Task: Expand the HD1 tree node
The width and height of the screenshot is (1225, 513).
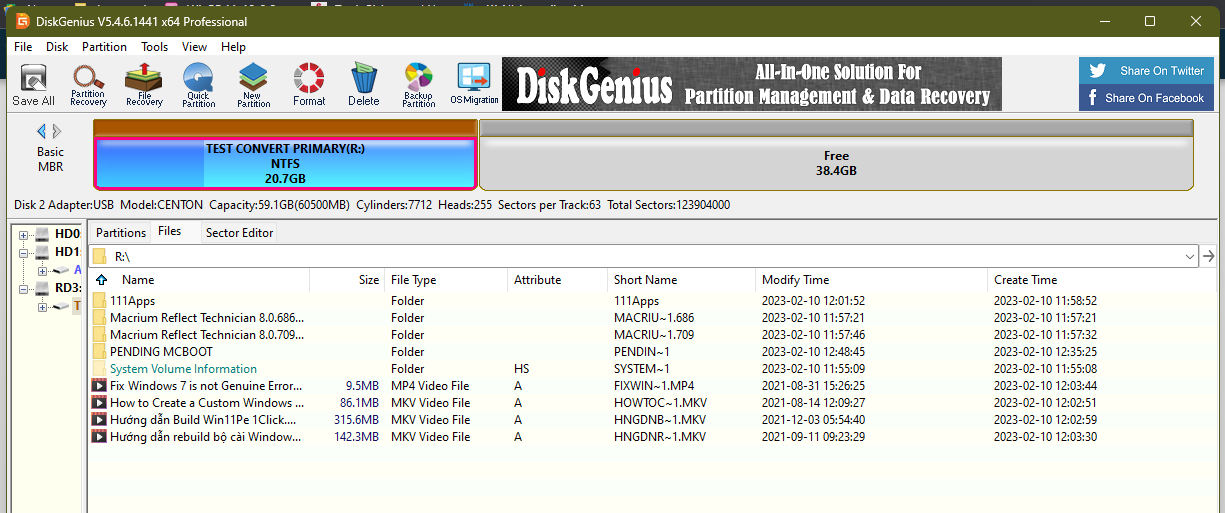Action: point(23,253)
